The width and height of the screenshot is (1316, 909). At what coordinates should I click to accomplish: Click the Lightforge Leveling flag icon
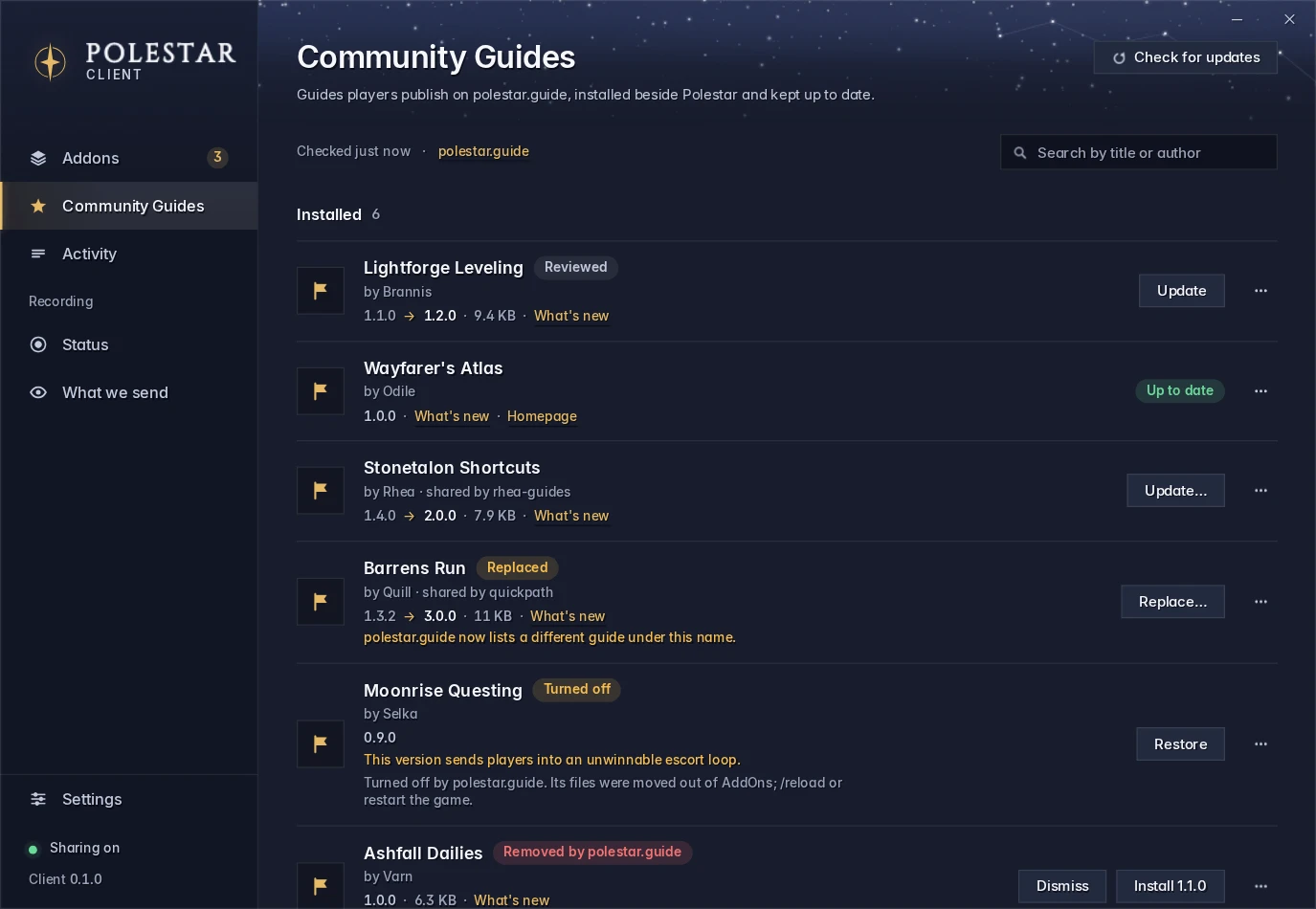(x=321, y=291)
